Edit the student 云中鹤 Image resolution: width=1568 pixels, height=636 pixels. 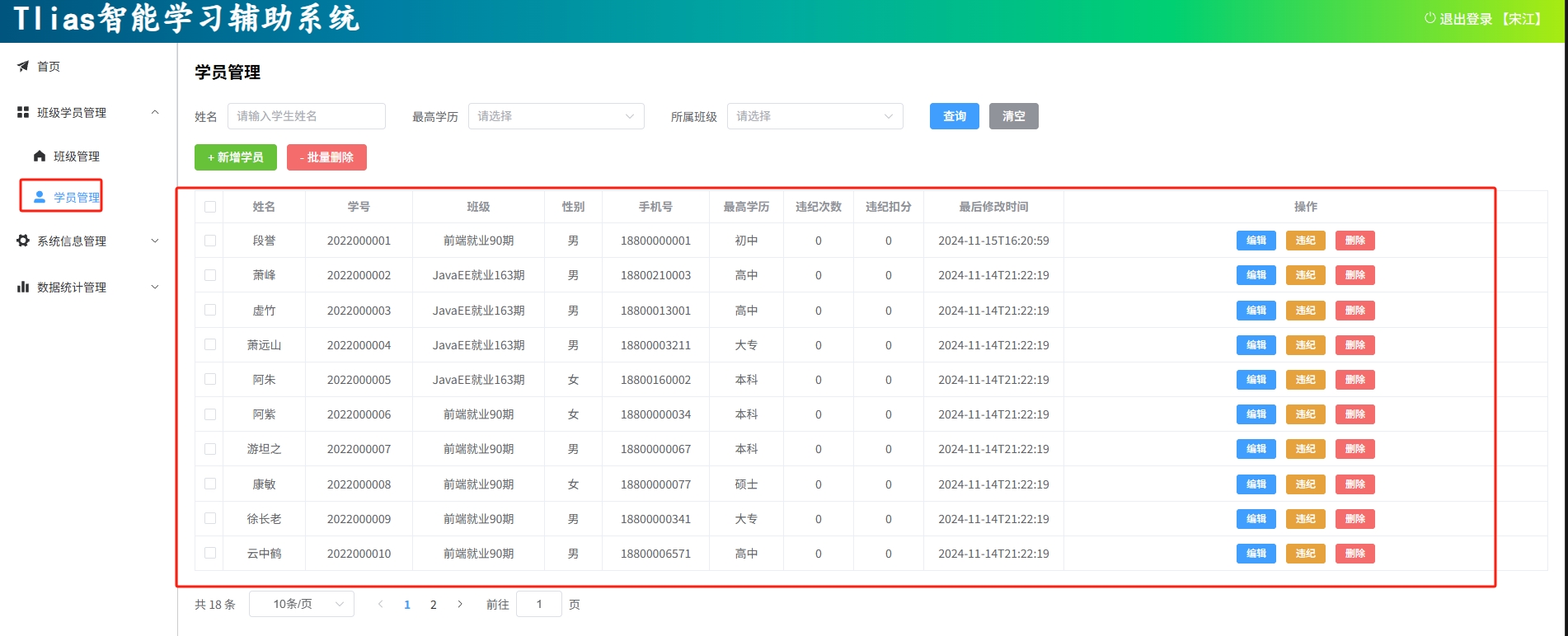click(1256, 554)
